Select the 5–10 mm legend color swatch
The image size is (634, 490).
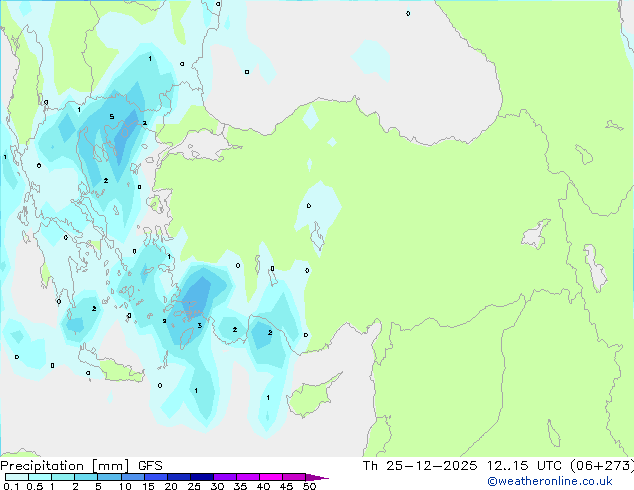[x=109, y=477]
